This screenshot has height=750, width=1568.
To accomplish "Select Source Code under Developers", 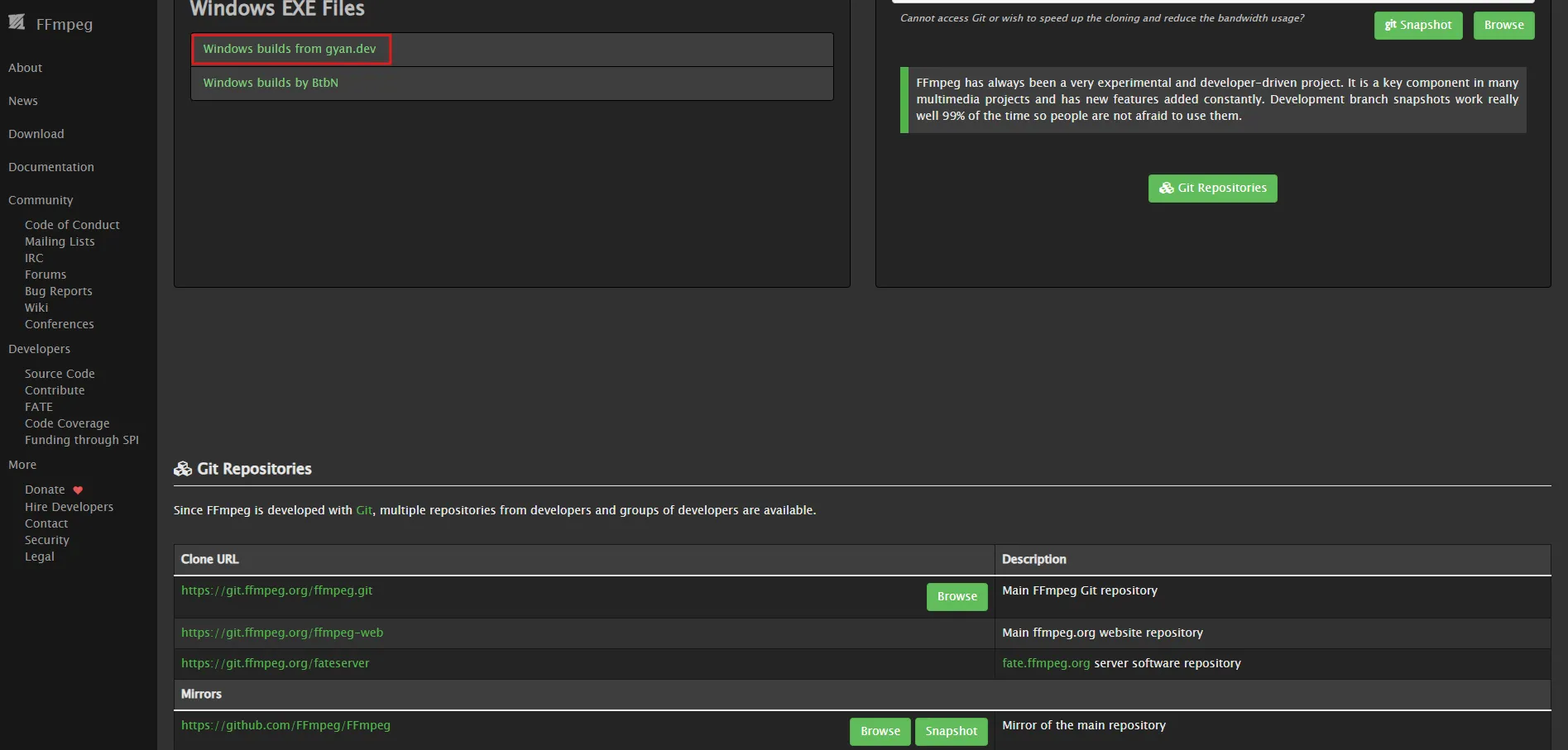I will (60, 374).
